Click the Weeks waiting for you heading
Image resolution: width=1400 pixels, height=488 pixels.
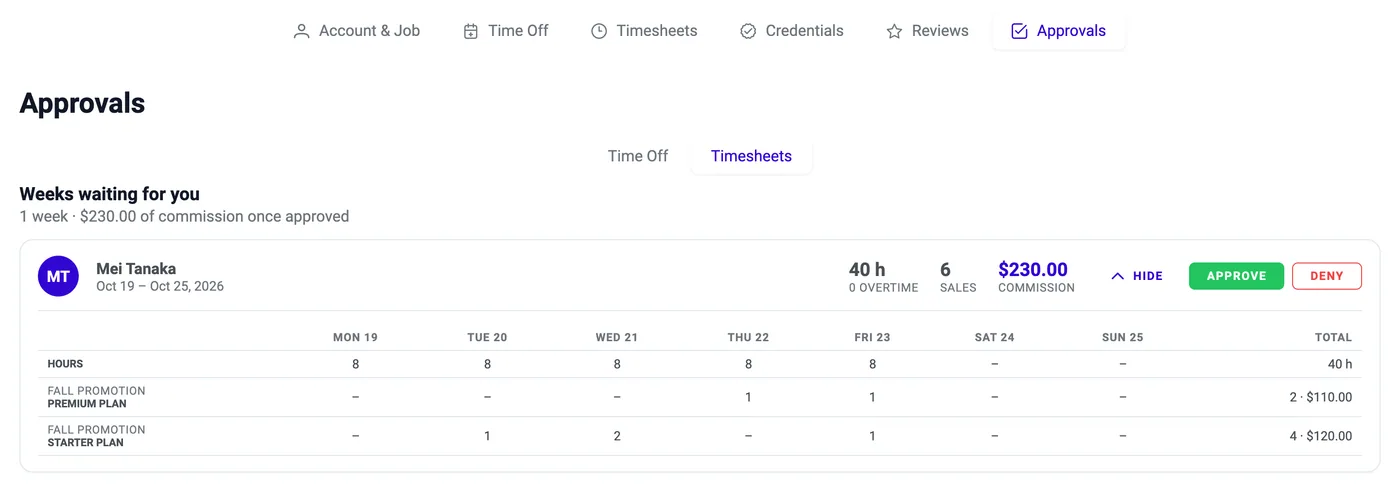[110, 194]
